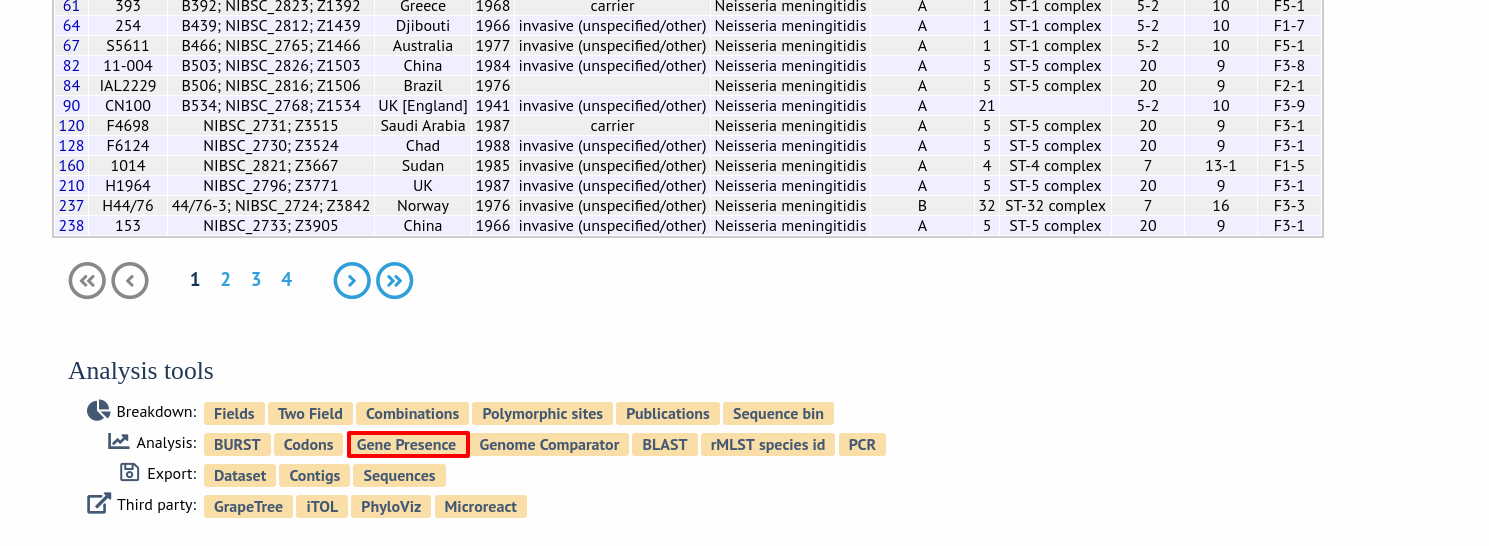Open iTOL third party tool
This screenshot has width=1489, height=546.
[x=322, y=507]
